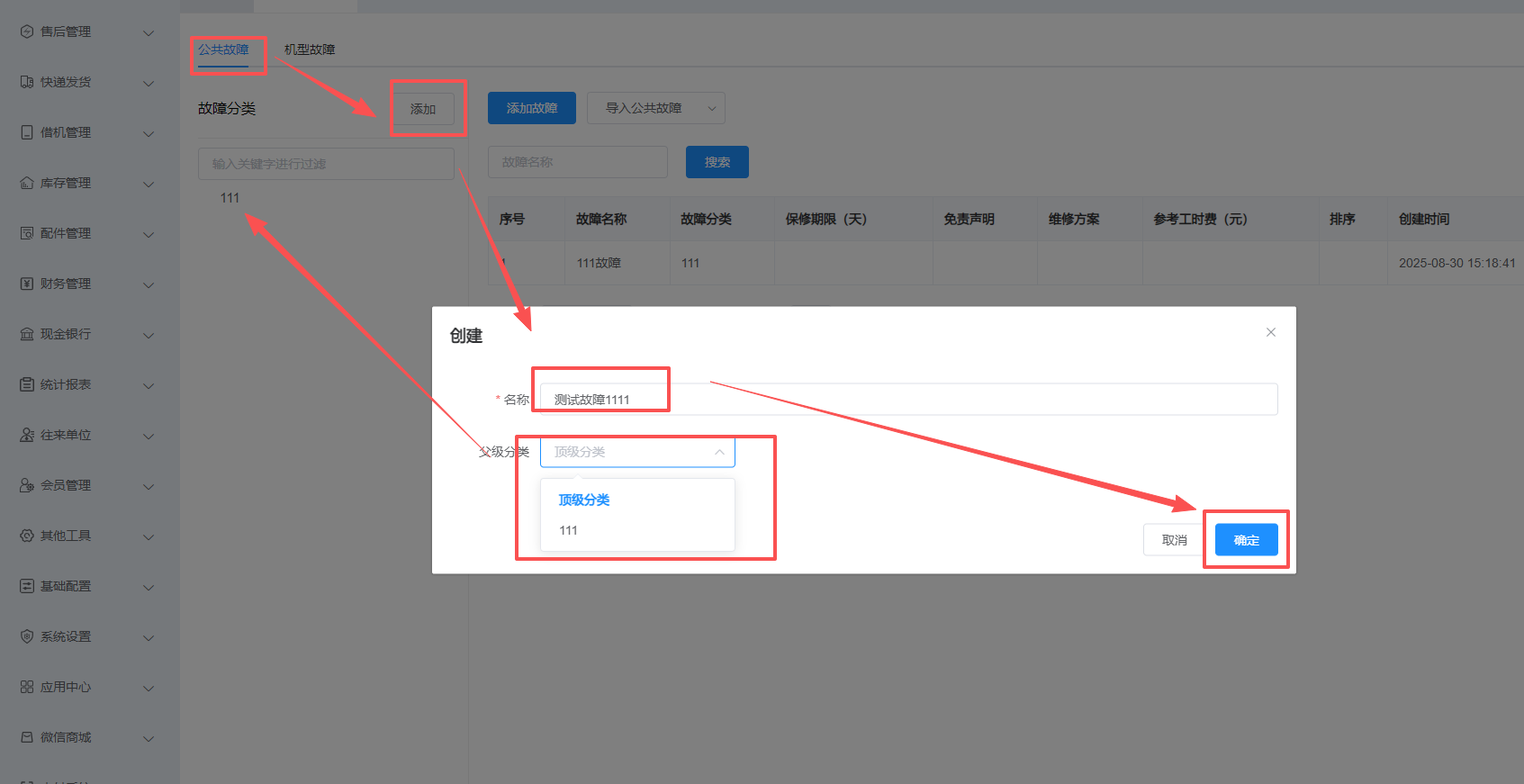The height and width of the screenshot is (784, 1524).
Task: Expand the 统计报表 menu chevron
Action: coord(149,385)
